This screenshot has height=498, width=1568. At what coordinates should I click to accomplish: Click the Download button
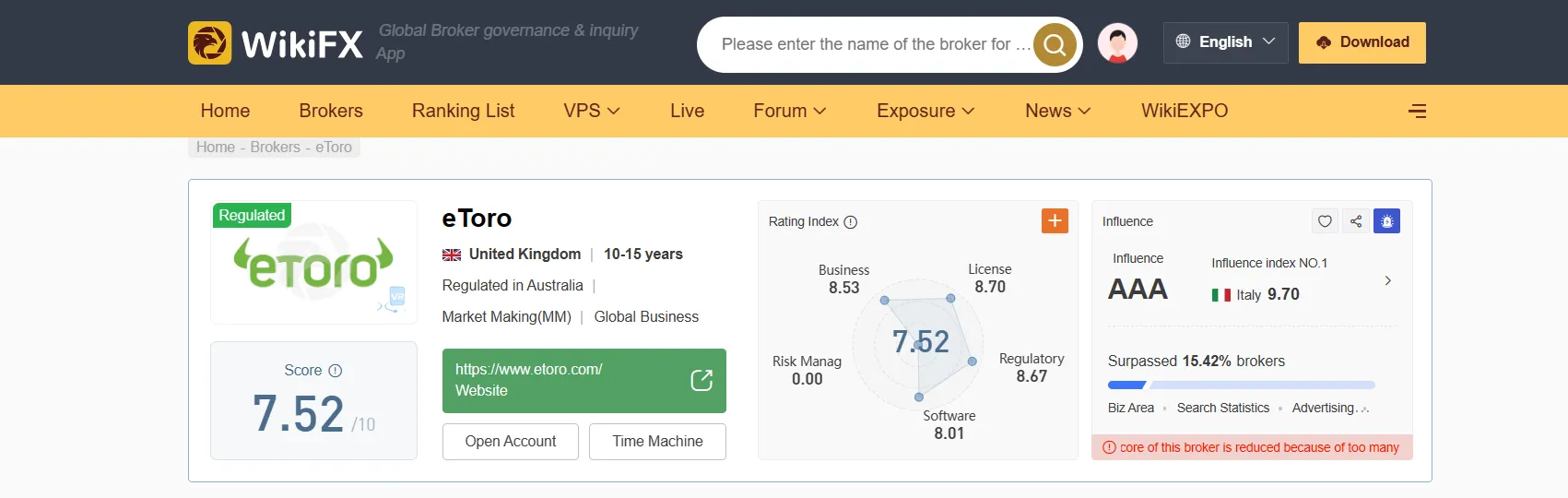(1362, 42)
